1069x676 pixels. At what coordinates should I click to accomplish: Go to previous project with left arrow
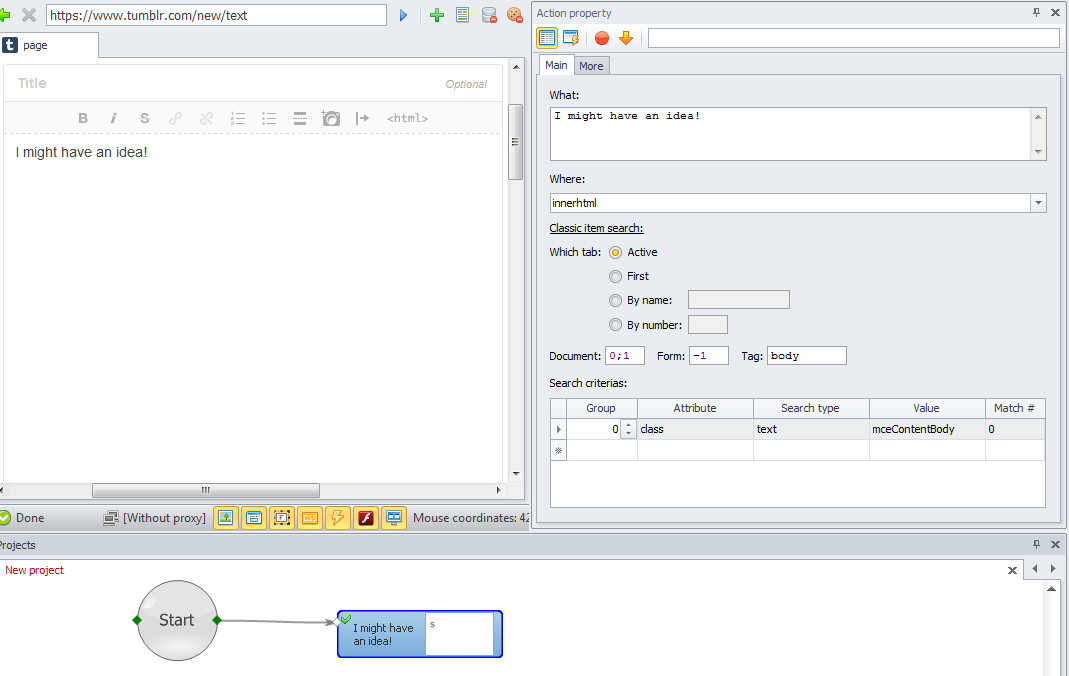(1035, 569)
